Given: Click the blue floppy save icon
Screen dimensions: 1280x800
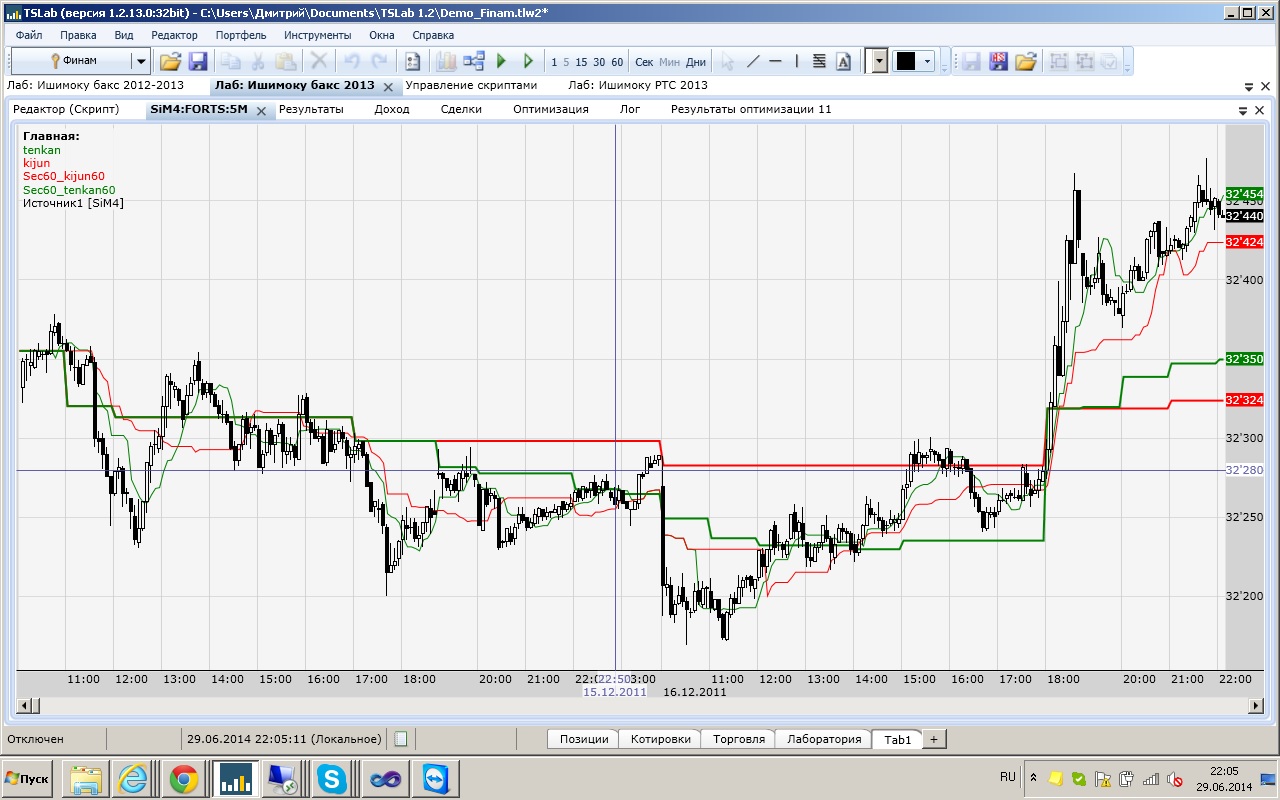Looking at the screenshot, I should tap(197, 61).
